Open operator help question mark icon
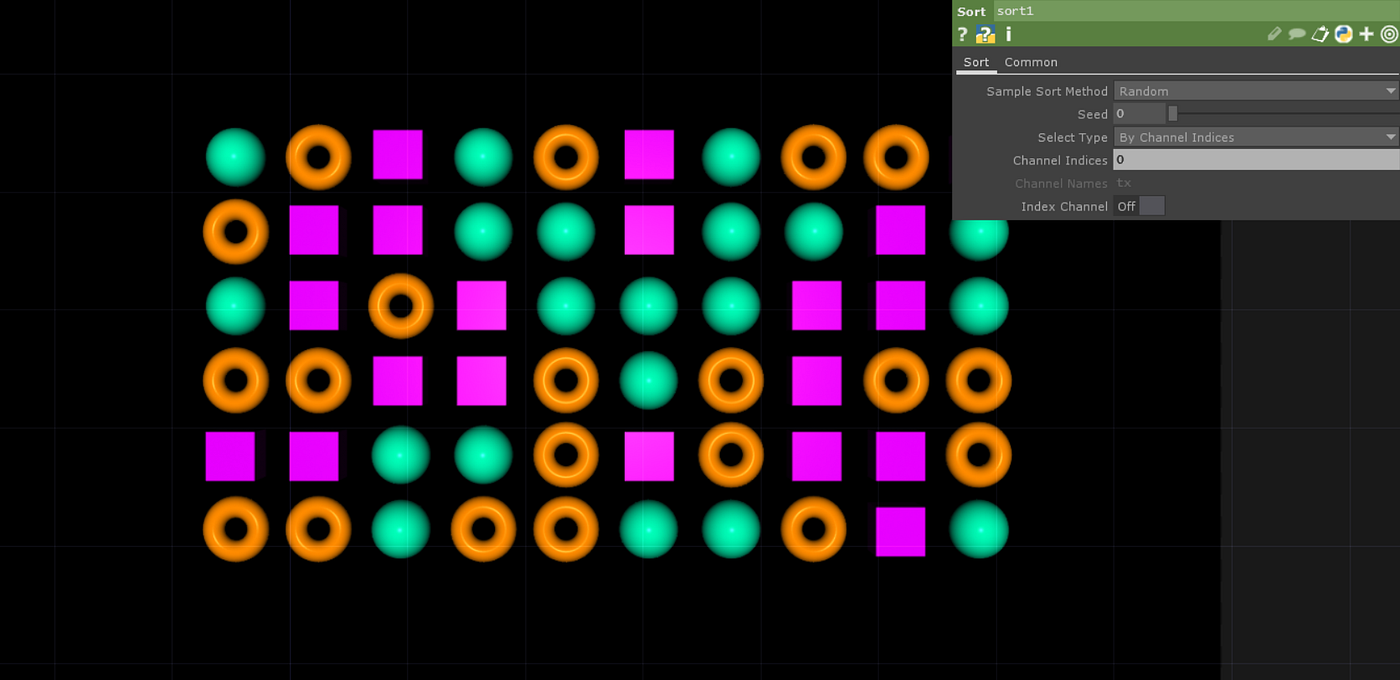The image size is (1400, 680). click(x=962, y=34)
